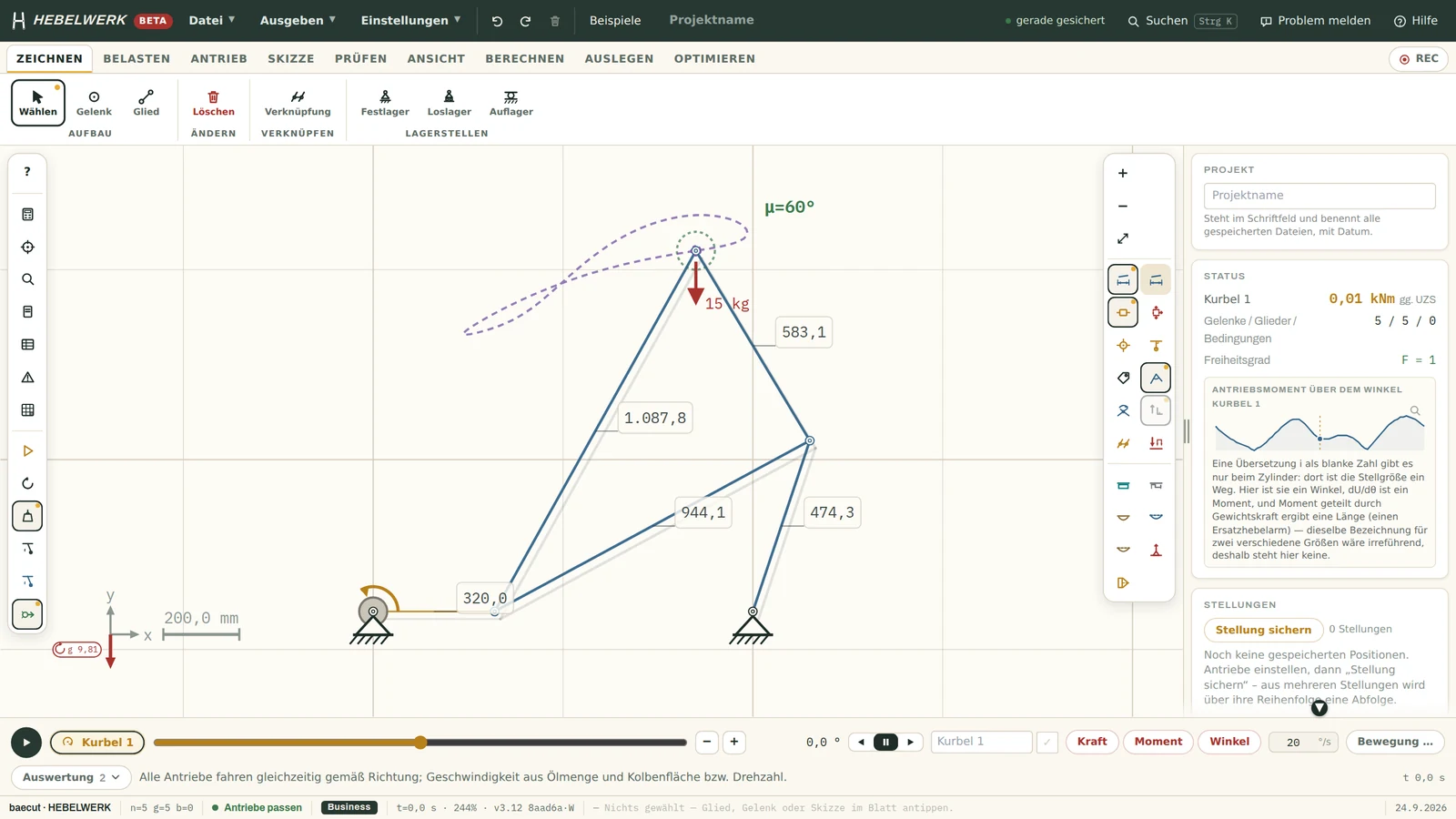Screen dimensions: 1456x819
Task: Click the crosshair target icon in left sidebar
Action: (27, 248)
